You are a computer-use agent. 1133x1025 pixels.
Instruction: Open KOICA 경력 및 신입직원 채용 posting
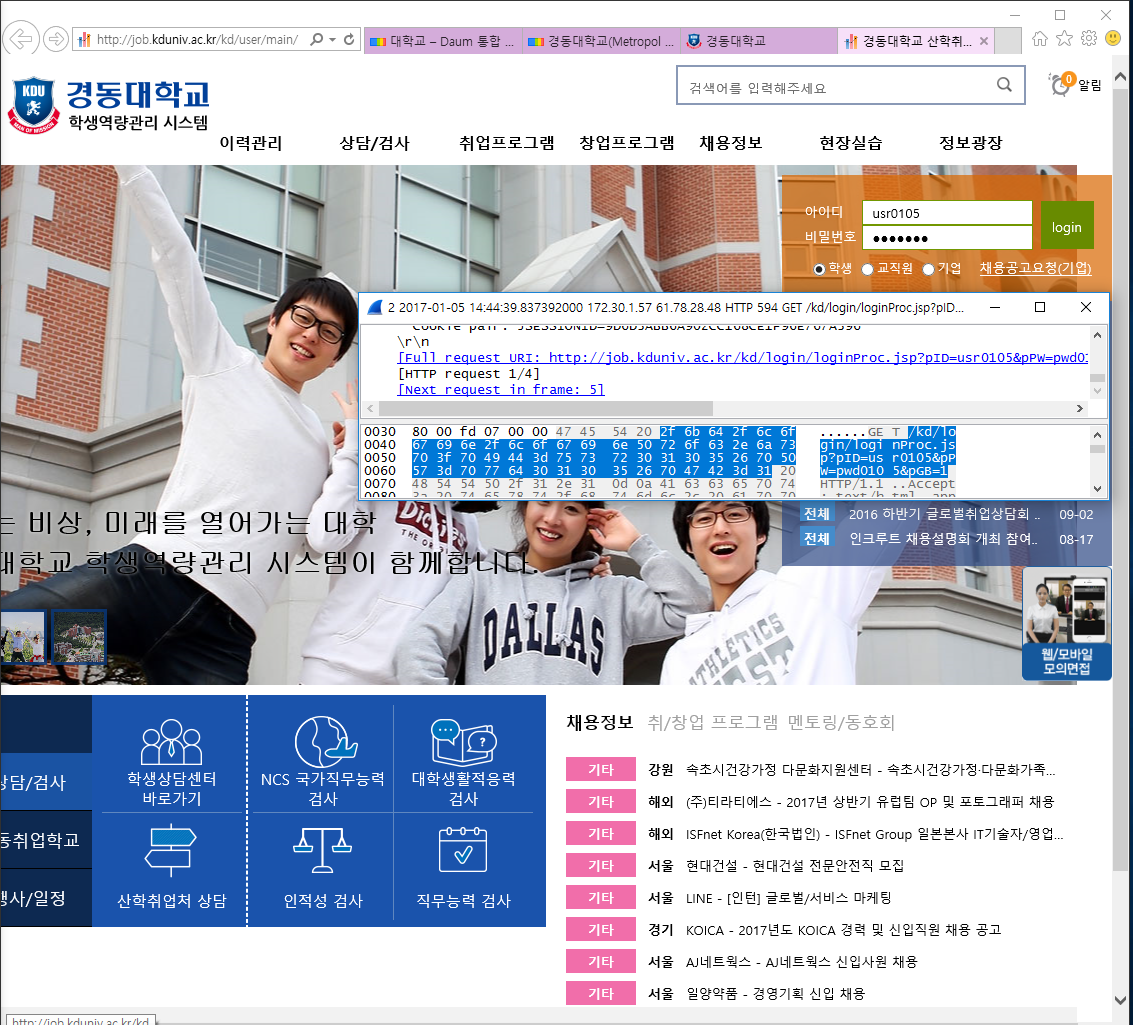[843, 930]
